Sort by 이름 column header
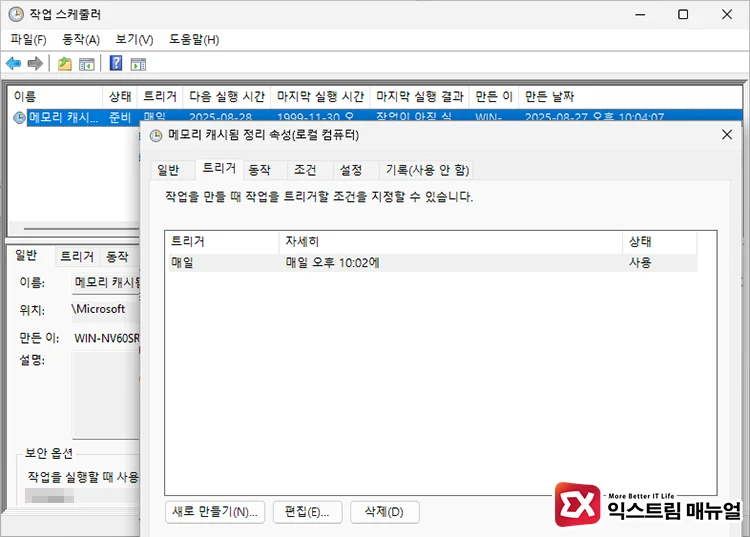 point(55,97)
